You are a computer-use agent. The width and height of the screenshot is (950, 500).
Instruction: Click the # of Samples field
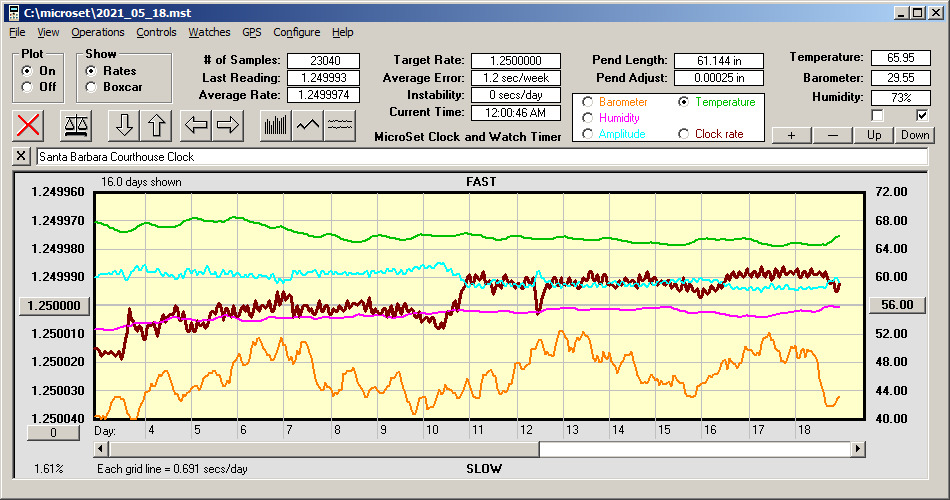[x=324, y=61]
